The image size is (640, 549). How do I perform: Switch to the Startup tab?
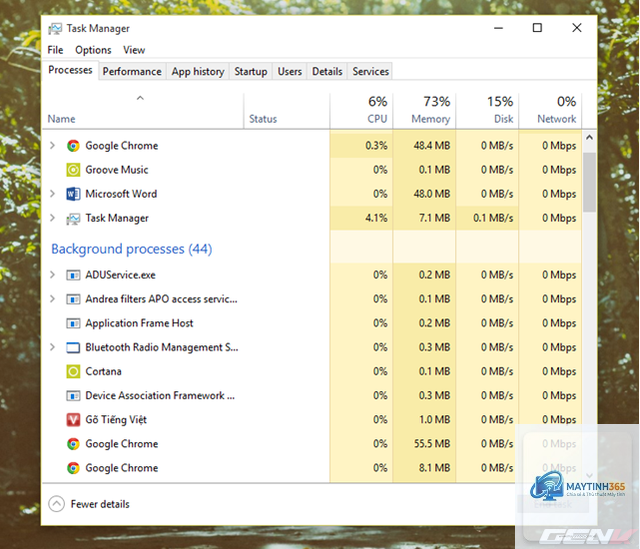click(251, 71)
